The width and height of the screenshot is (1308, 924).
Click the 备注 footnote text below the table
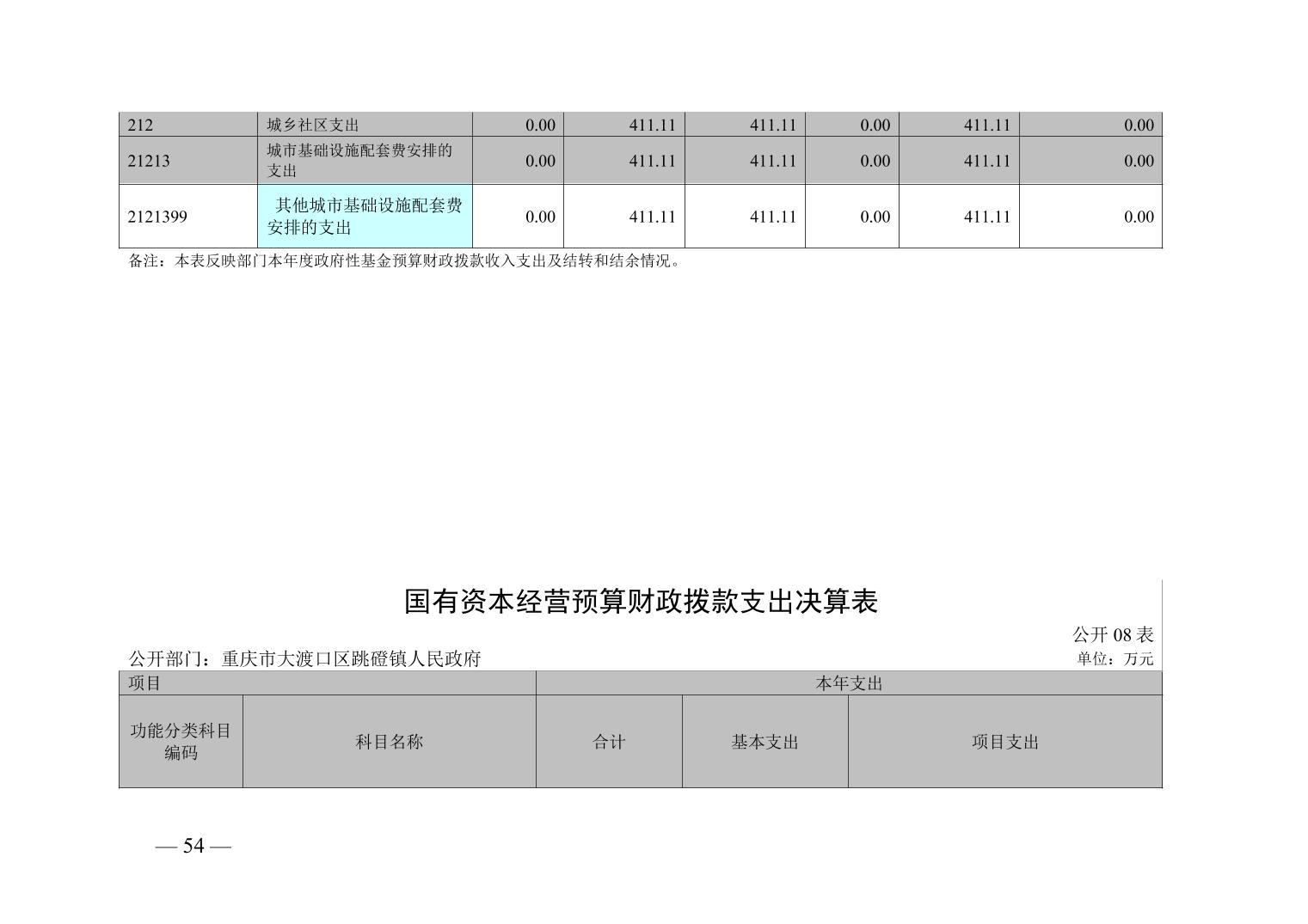404,261
